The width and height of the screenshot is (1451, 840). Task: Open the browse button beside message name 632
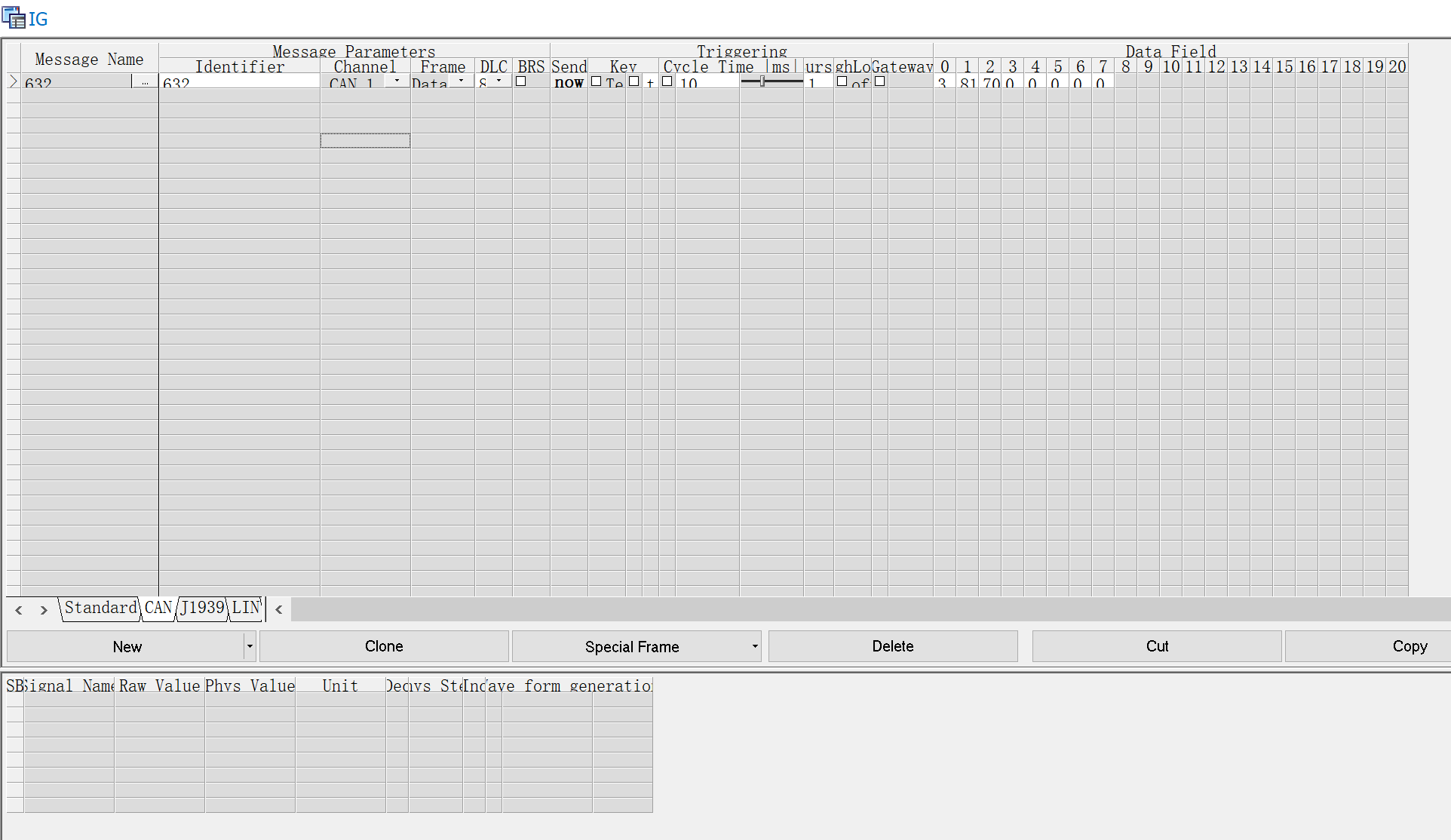coord(145,81)
